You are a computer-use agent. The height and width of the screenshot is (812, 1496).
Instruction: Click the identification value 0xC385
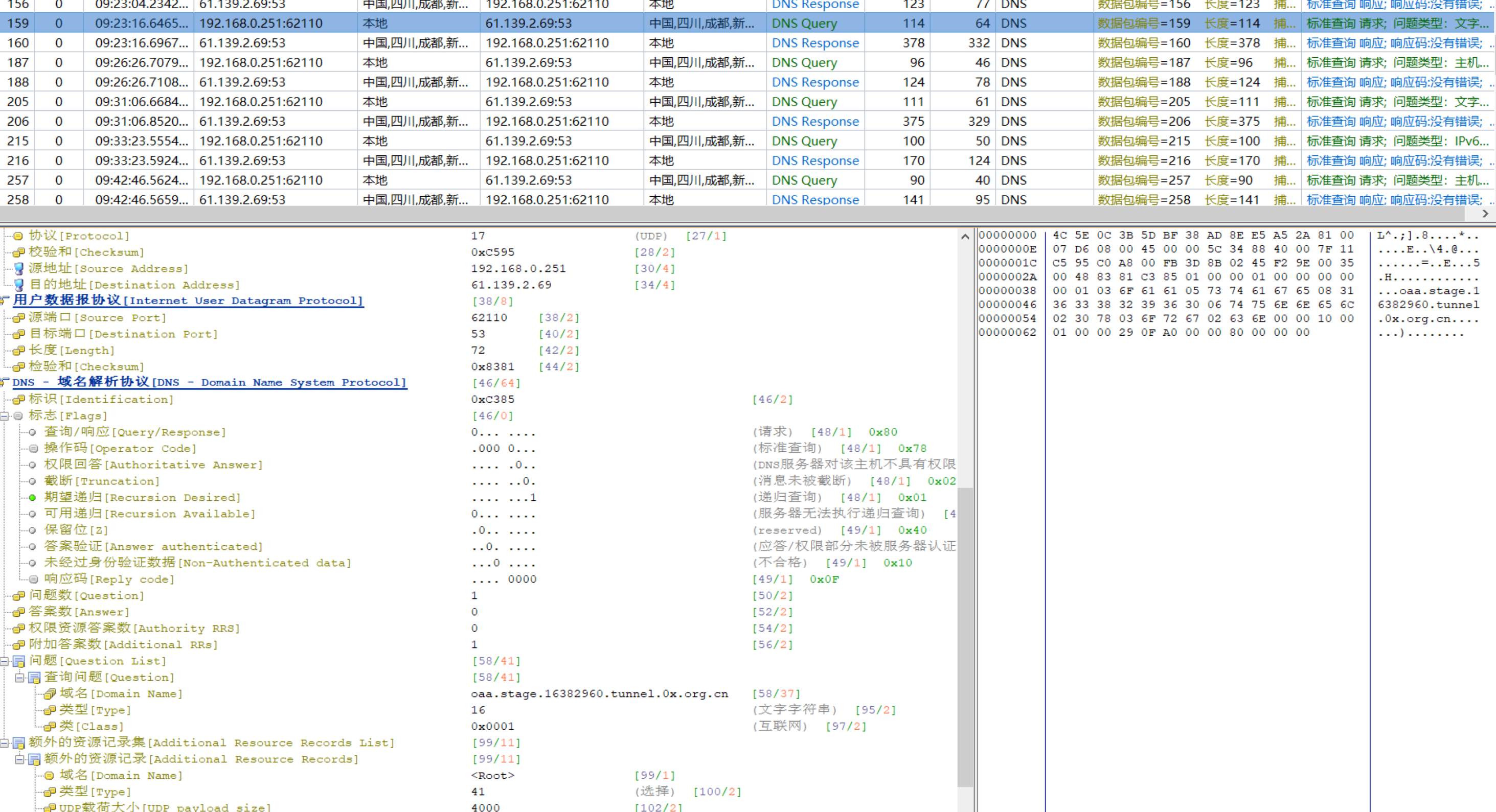pos(492,399)
